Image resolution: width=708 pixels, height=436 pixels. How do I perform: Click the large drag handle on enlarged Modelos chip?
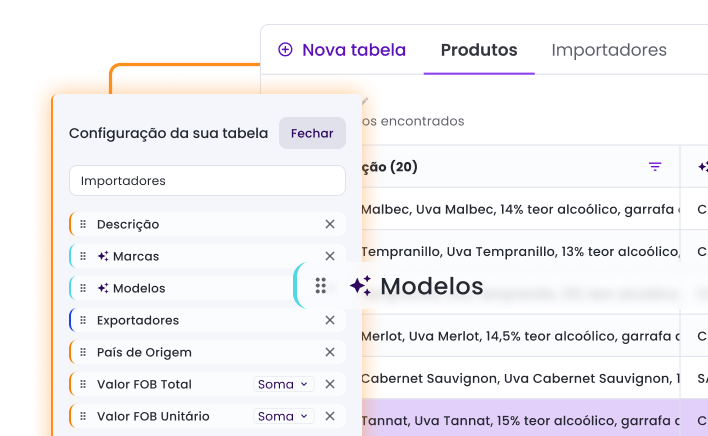pyautogui.click(x=321, y=286)
